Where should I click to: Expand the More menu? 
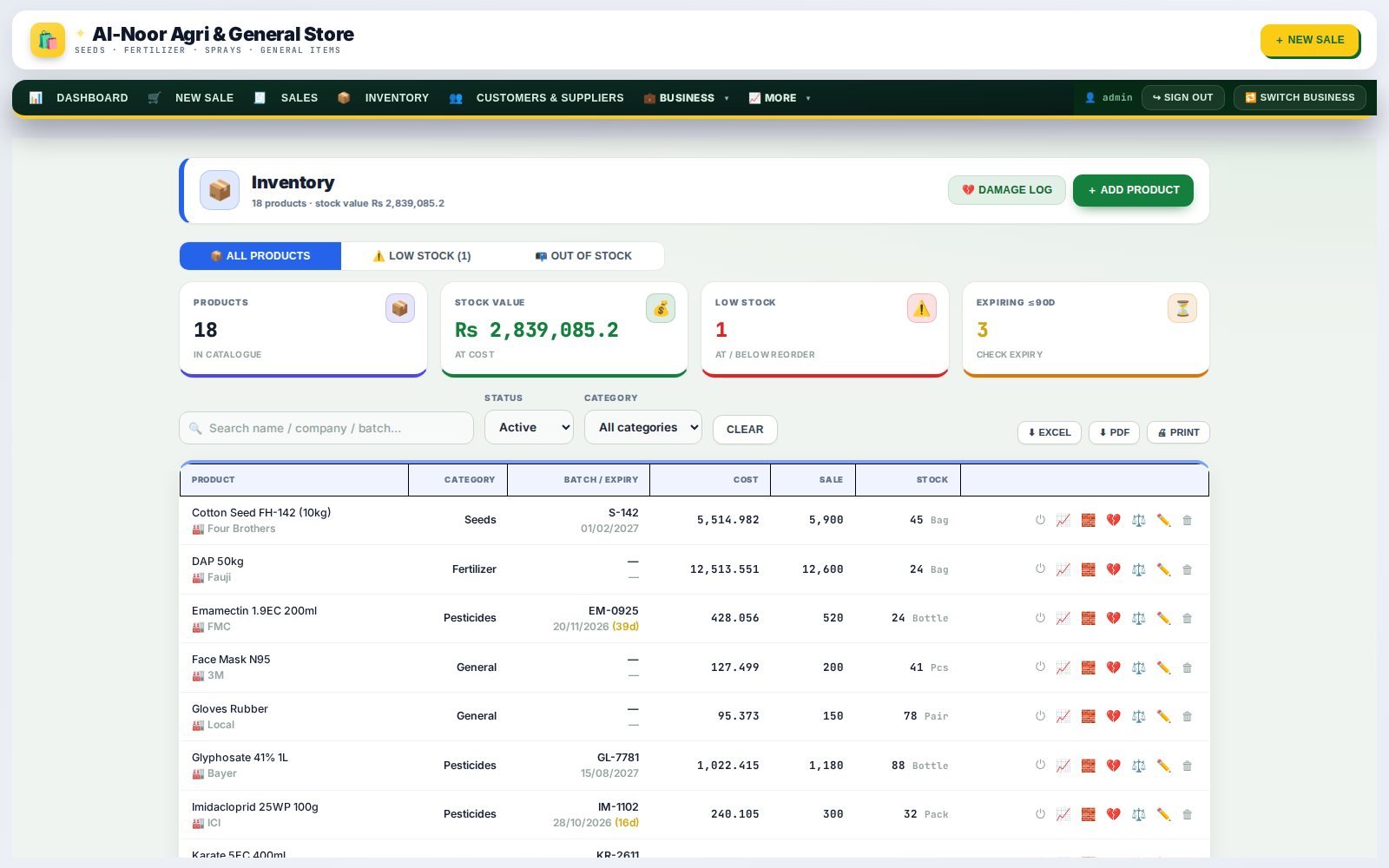(x=780, y=98)
